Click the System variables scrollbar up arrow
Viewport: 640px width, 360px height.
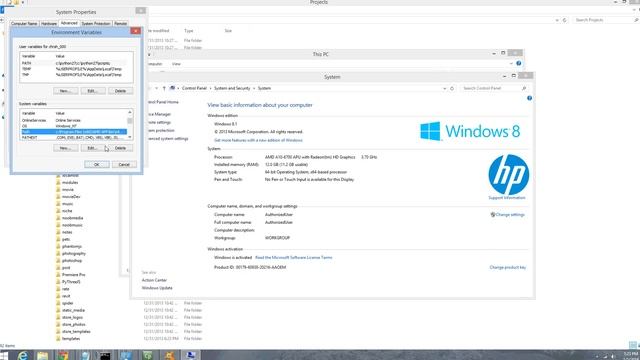pos(130,113)
